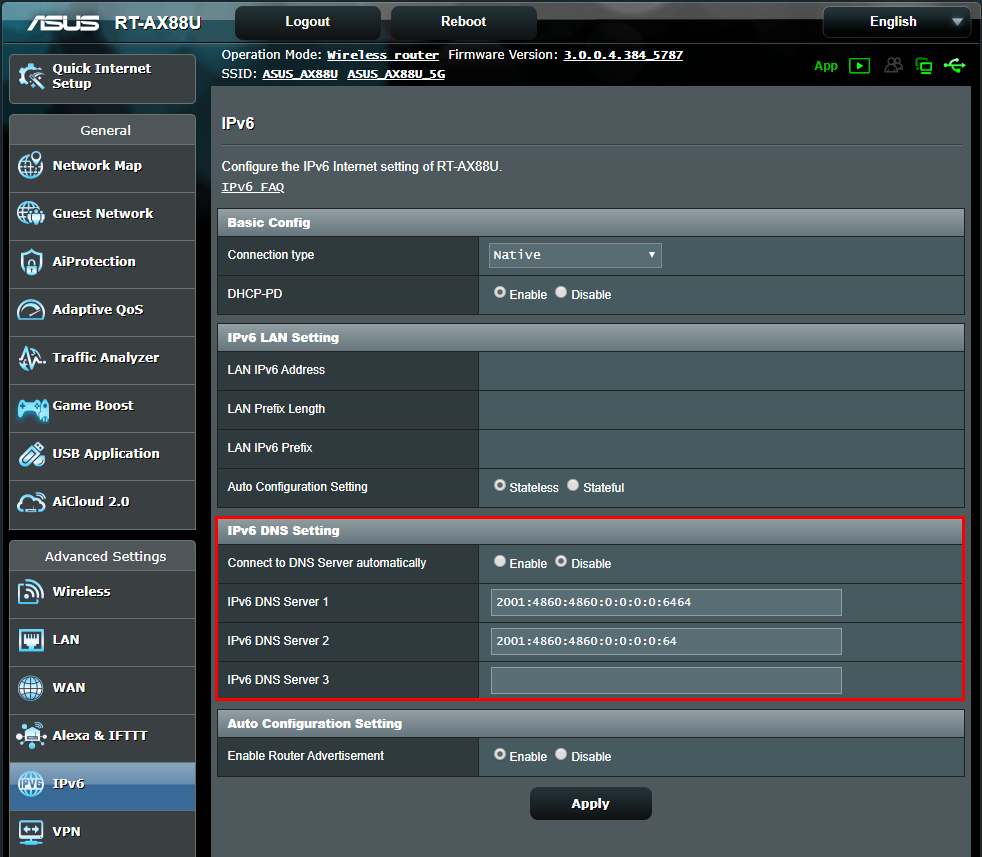Click the ASUS_AX88U_5G SSID link
The width and height of the screenshot is (982, 857).
(396, 74)
